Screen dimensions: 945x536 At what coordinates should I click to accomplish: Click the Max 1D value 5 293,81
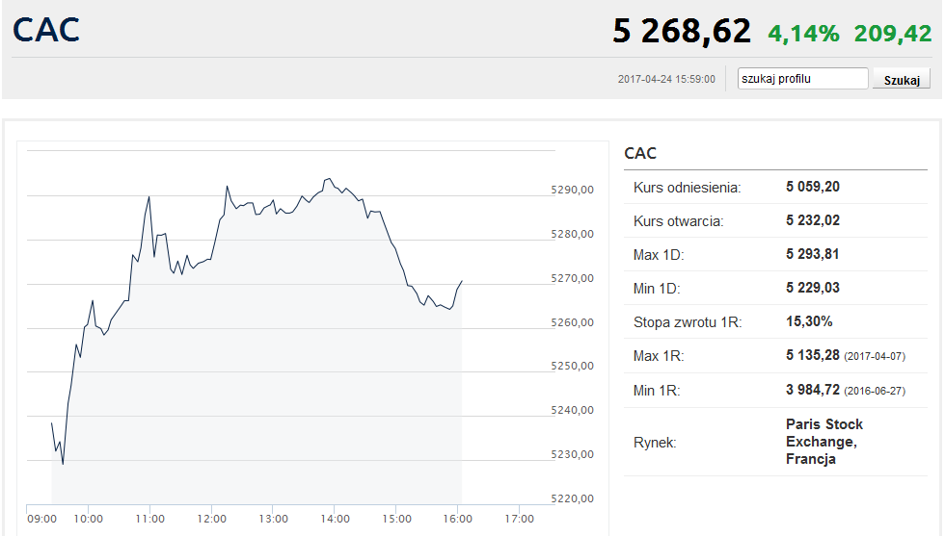812,254
